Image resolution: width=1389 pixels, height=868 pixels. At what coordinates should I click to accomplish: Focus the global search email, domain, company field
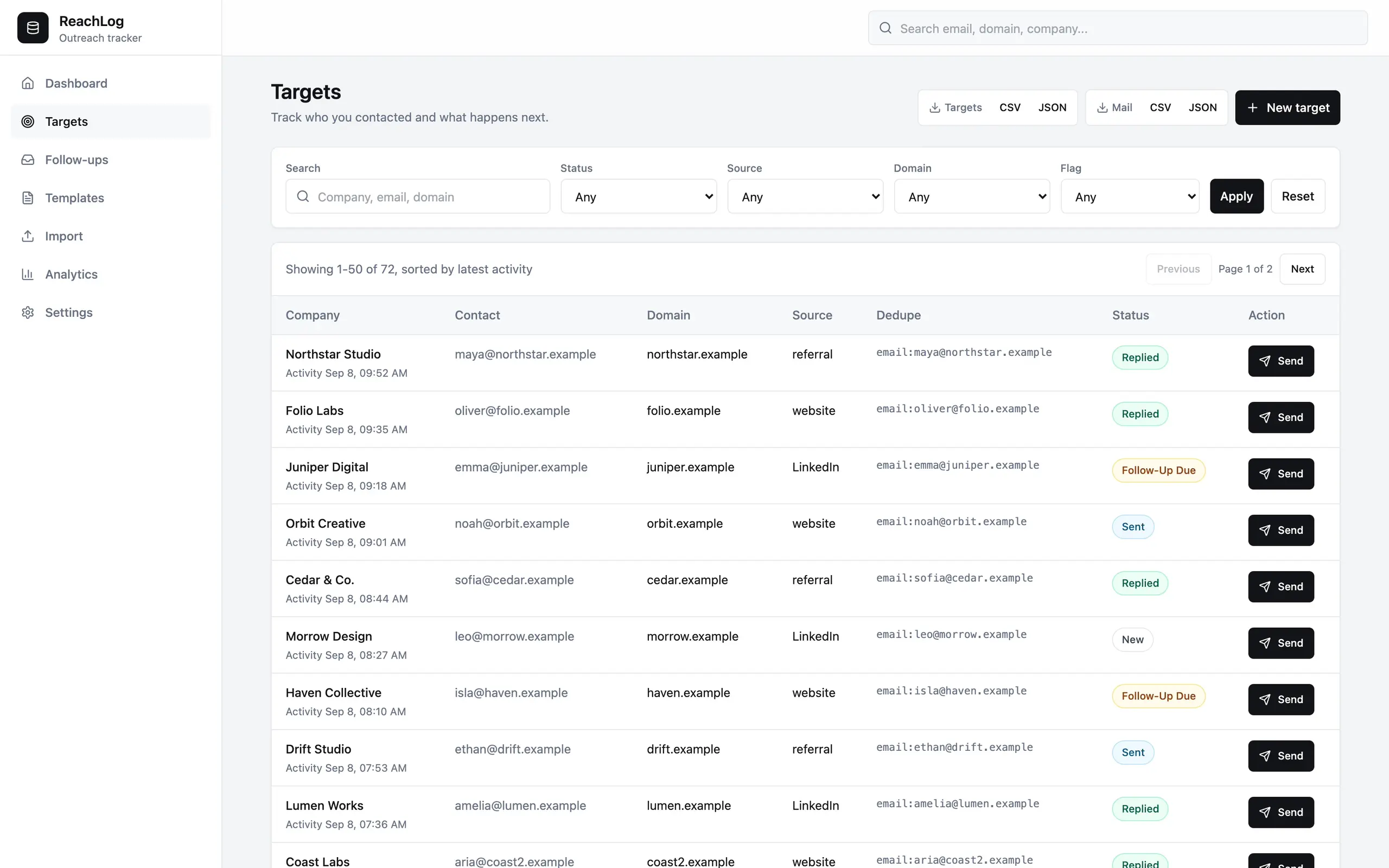pyautogui.click(x=1118, y=28)
